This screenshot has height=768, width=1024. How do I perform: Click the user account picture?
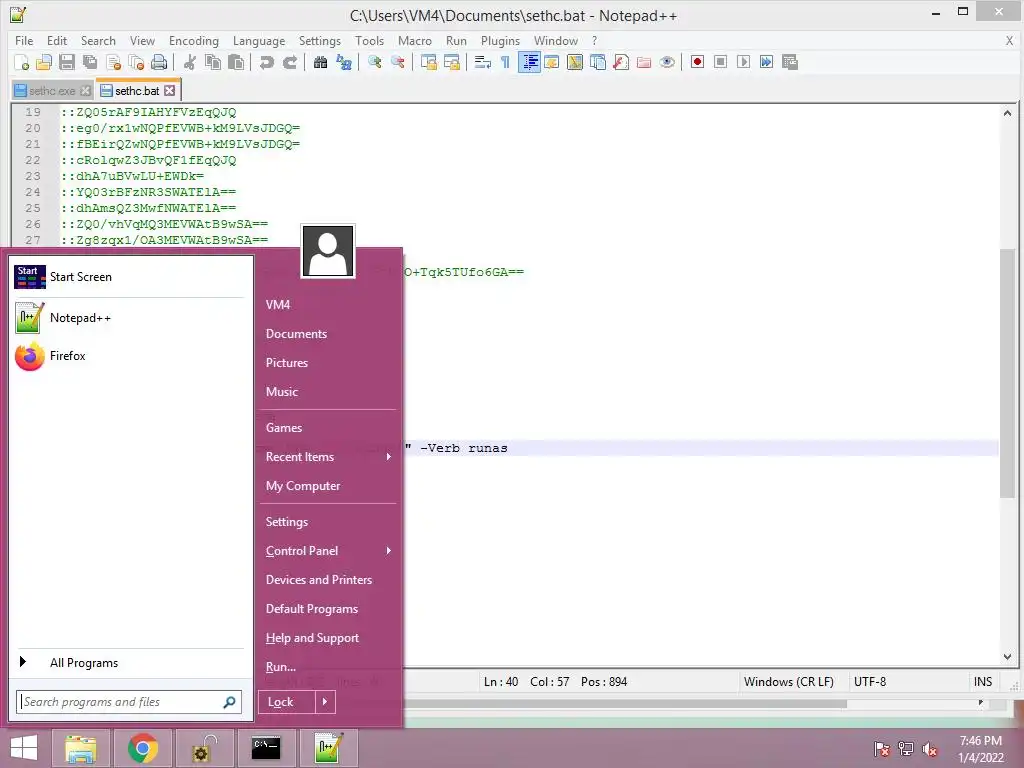tap(328, 251)
